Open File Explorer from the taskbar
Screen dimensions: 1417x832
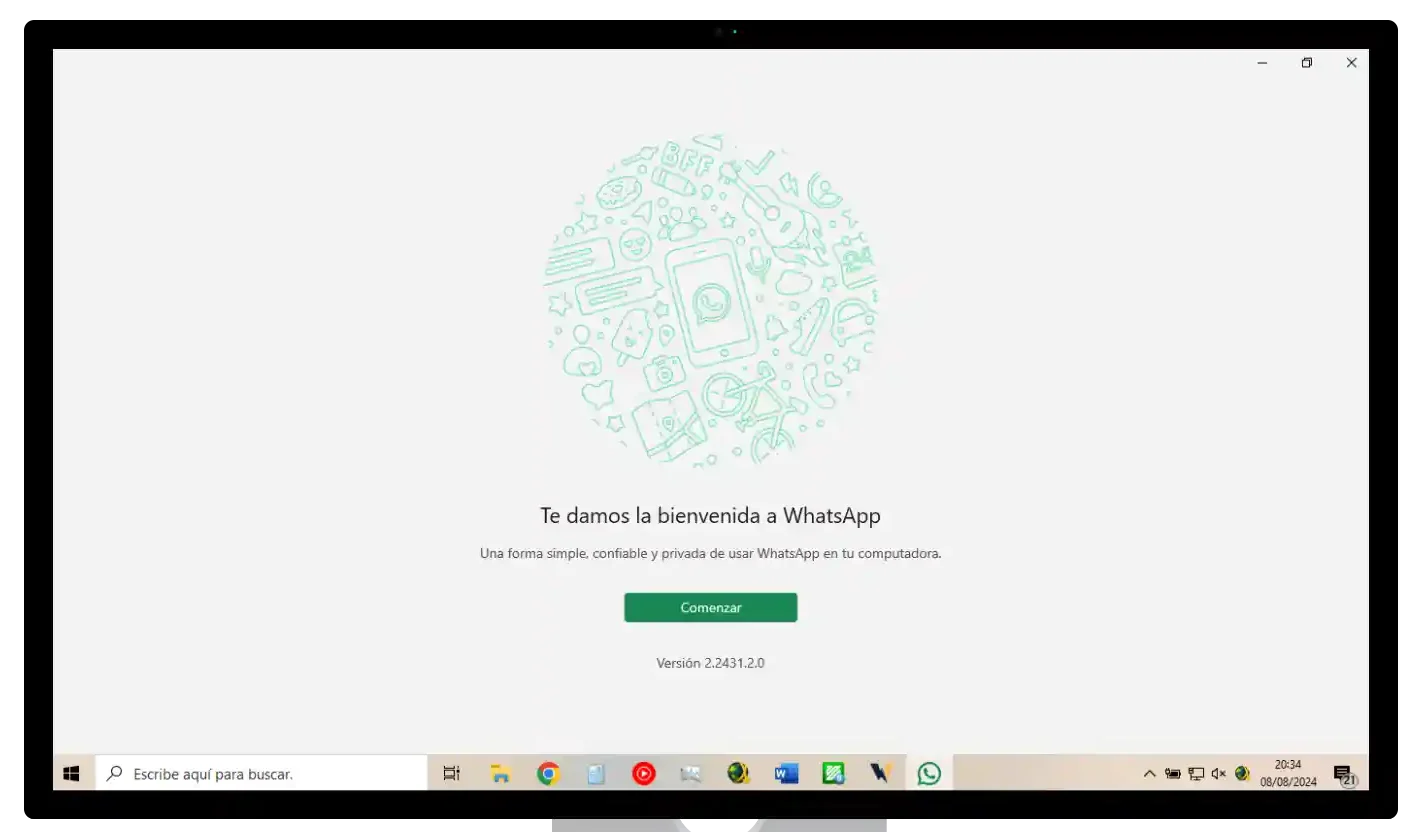(500, 773)
